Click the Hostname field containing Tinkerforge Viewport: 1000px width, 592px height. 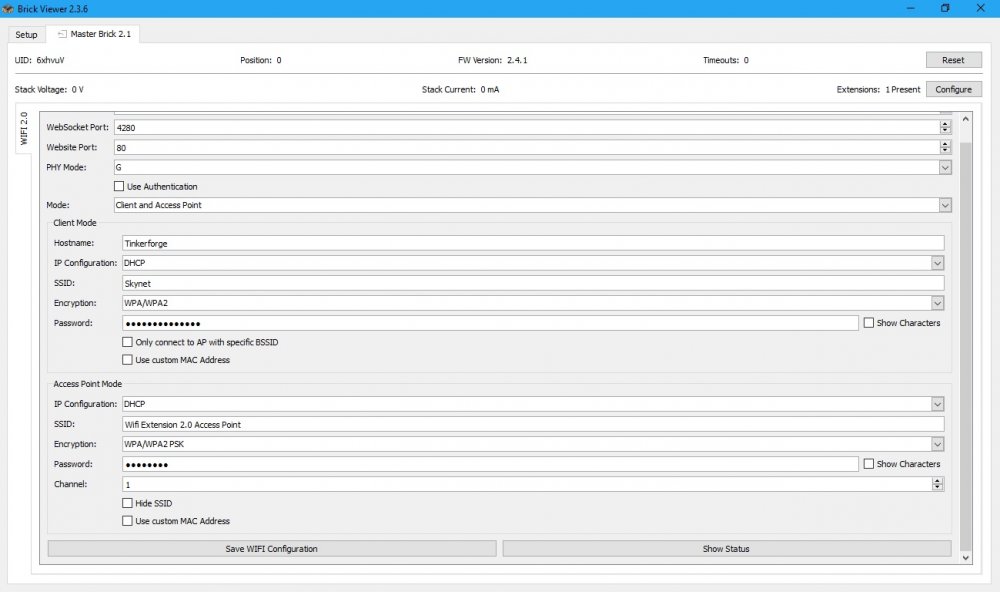(x=532, y=243)
